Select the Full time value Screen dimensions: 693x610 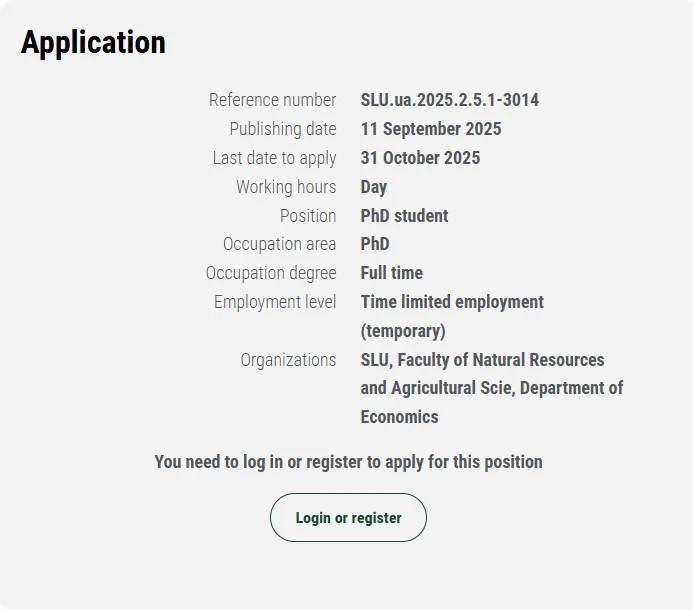point(391,273)
